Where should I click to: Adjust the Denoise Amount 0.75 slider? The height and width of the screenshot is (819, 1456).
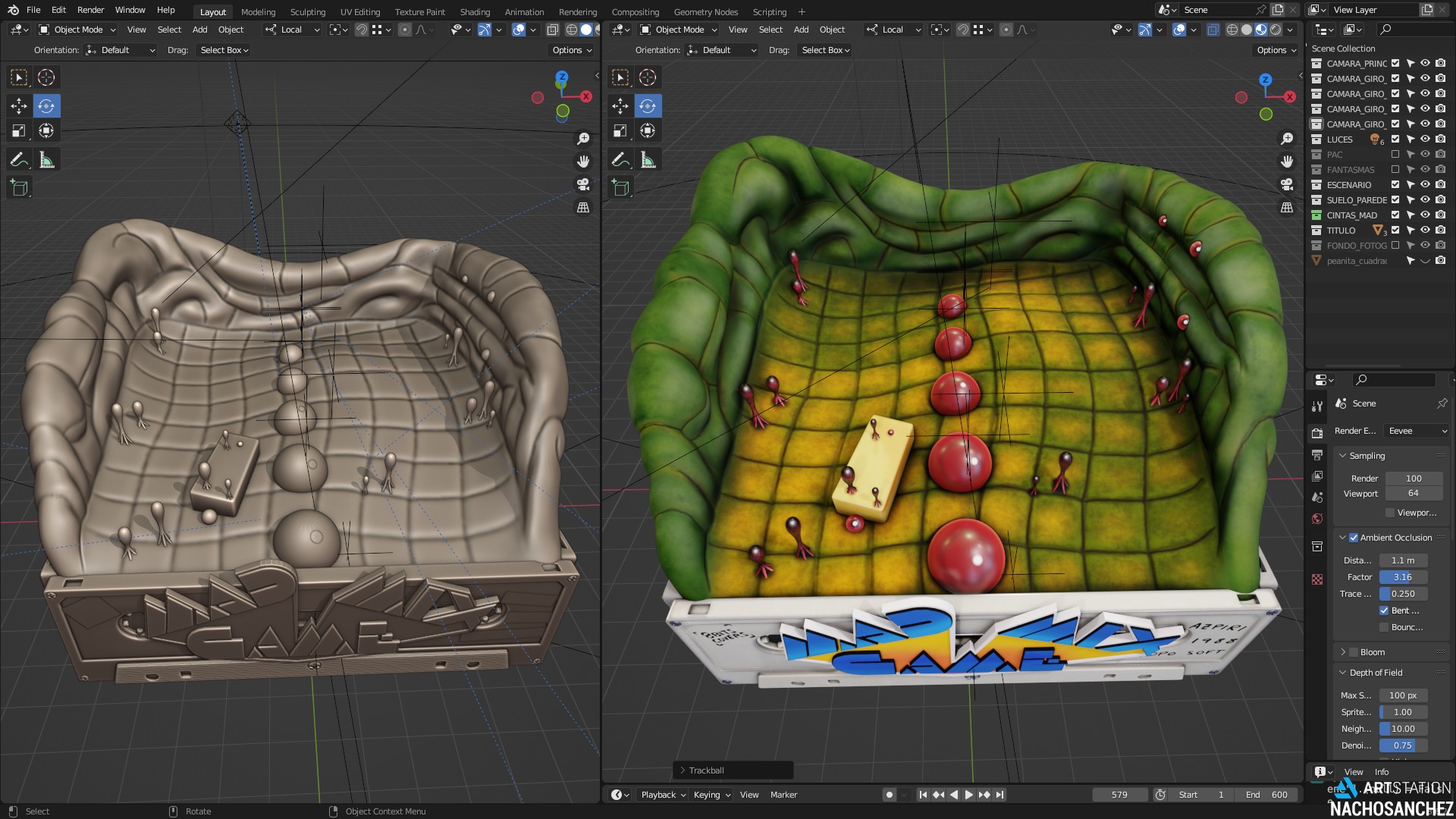pos(1403,745)
